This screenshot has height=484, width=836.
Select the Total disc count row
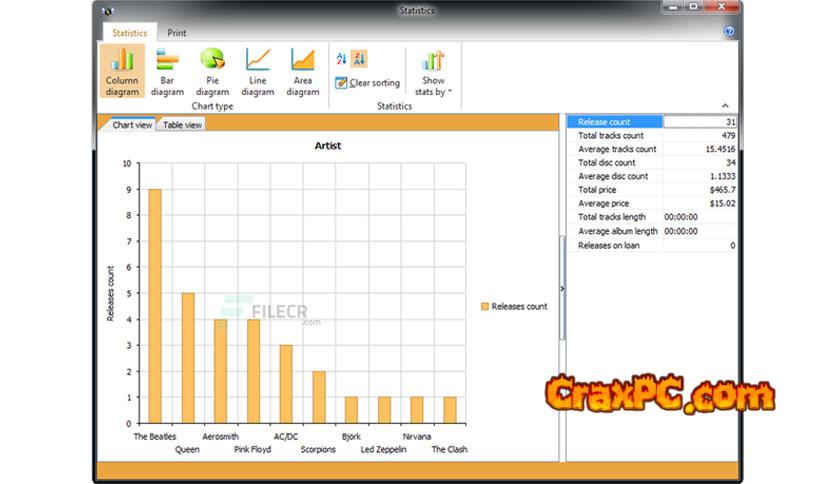click(x=652, y=163)
